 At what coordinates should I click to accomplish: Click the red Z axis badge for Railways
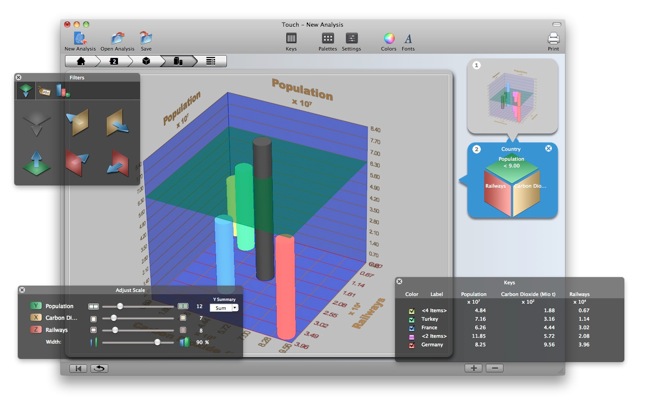pyautogui.click(x=36, y=330)
